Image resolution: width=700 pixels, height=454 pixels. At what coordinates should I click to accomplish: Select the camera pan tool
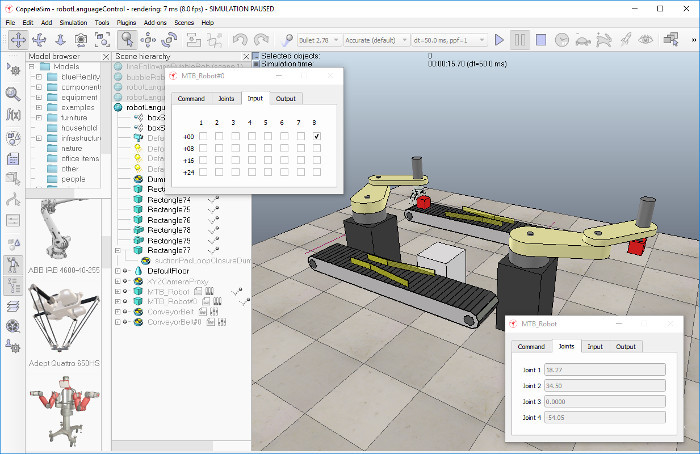[18, 40]
